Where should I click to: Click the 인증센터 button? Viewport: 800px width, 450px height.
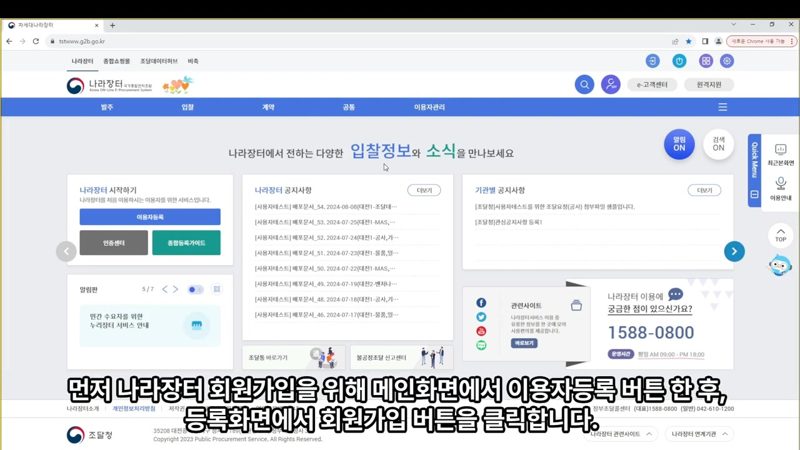114,243
